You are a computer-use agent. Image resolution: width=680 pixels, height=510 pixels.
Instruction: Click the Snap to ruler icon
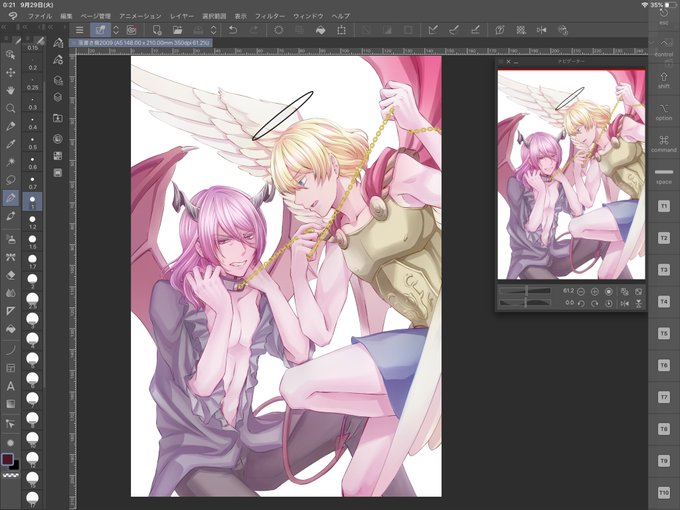pyautogui.click(x=432, y=30)
